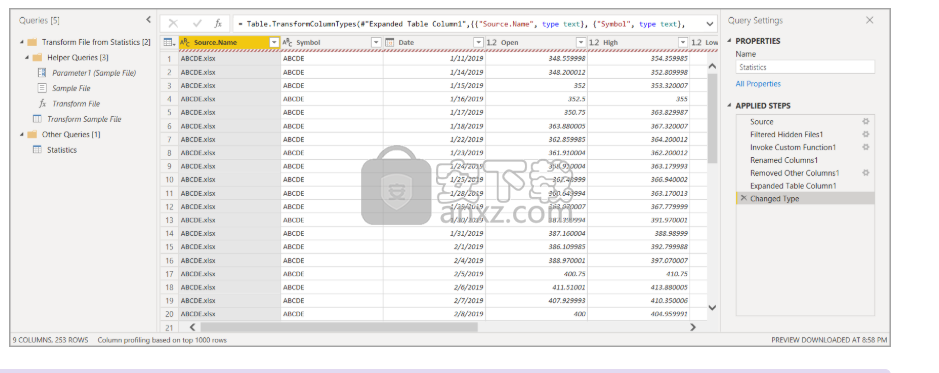Open settings gear for Filtered Hidden Files1
This screenshot has width=939, height=373.
[865, 134]
